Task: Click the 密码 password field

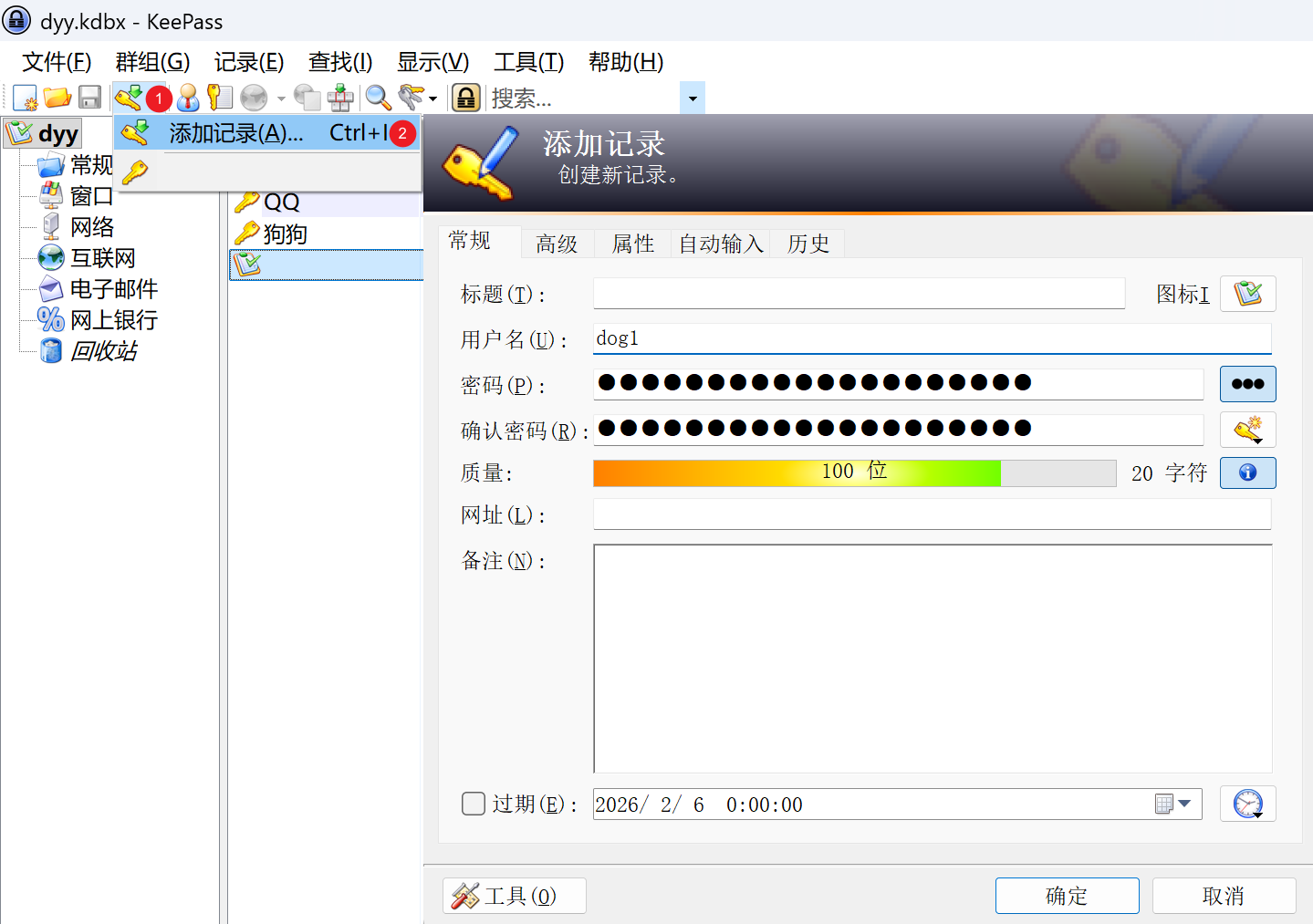Action: (x=898, y=384)
